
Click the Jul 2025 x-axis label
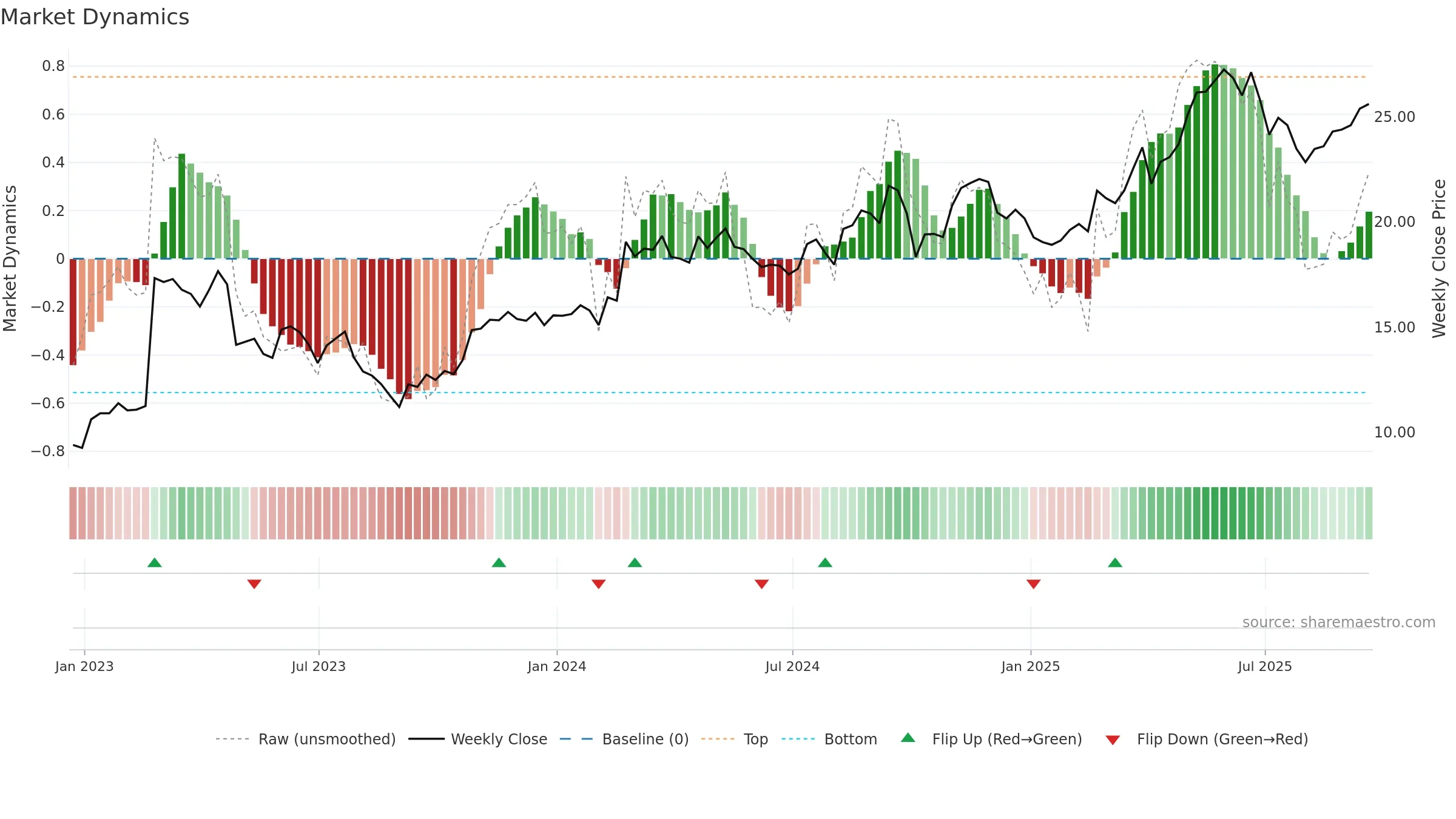click(x=1265, y=666)
